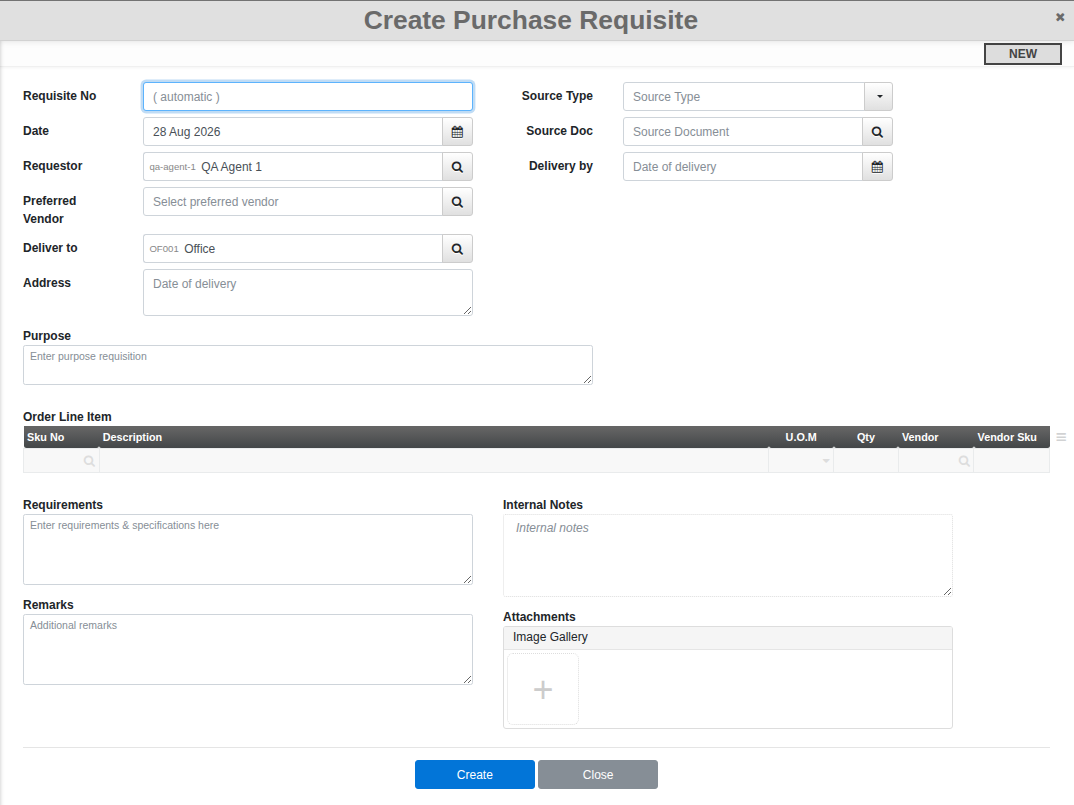Screen dimensions: 1074x805
Task: Open the U.O.M dropdown in line item row
Action: [826, 461]
